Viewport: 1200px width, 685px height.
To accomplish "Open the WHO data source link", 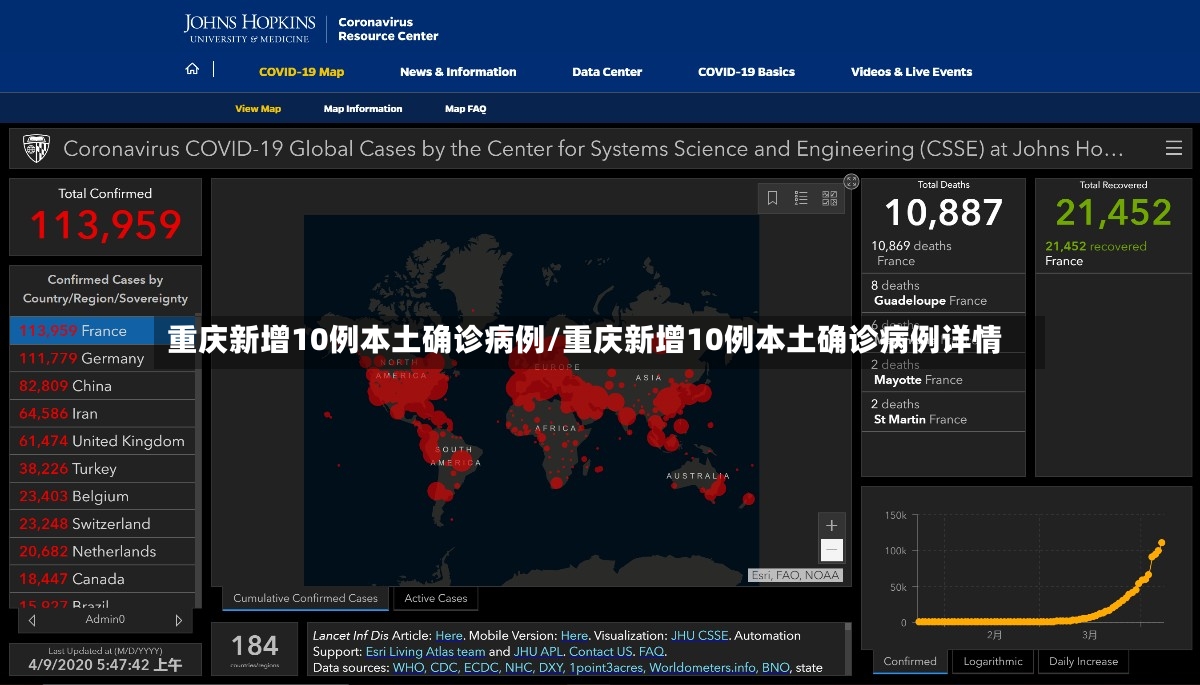I will (408, 667).
